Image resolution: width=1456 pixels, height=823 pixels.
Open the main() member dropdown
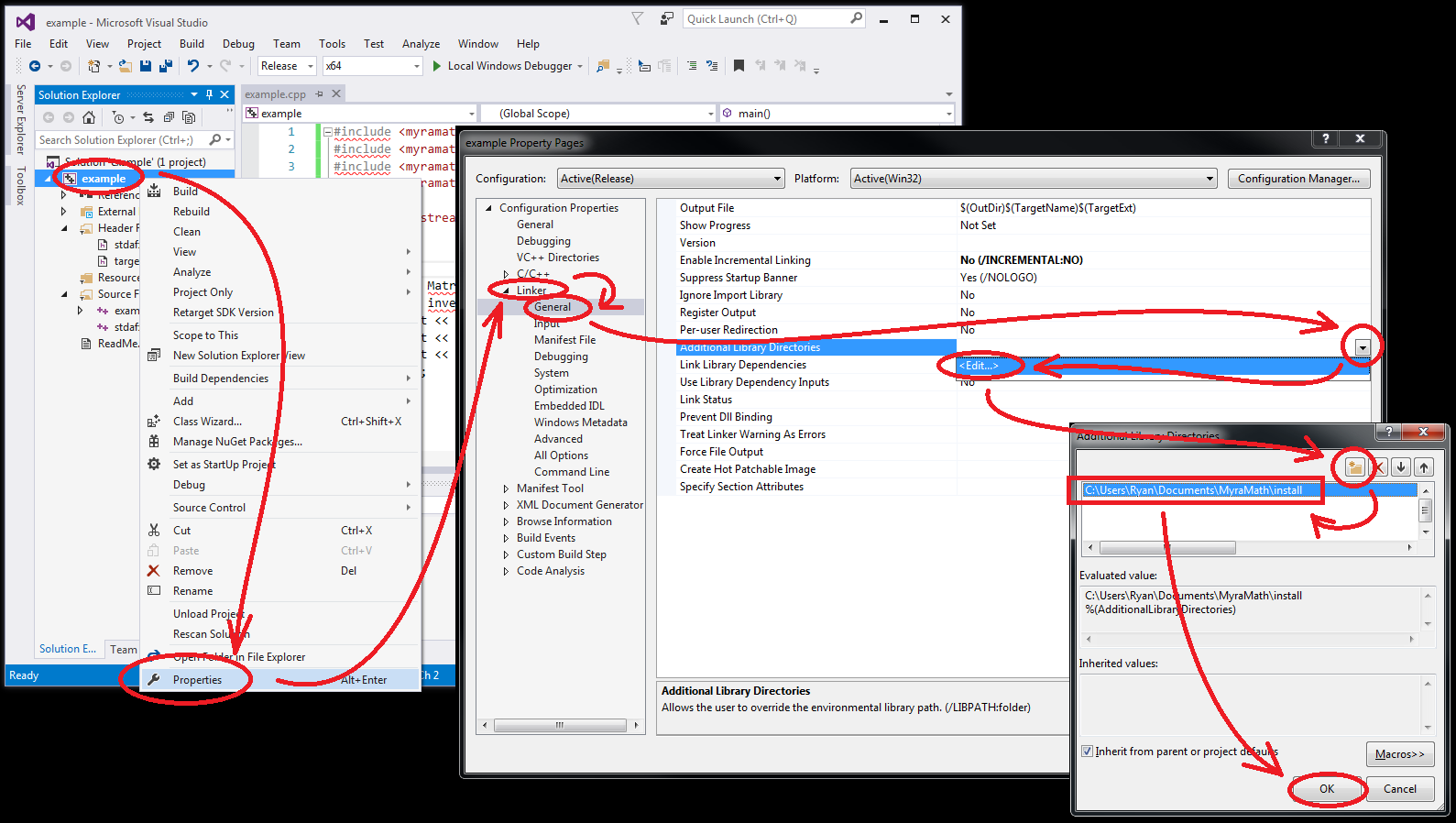837,114
